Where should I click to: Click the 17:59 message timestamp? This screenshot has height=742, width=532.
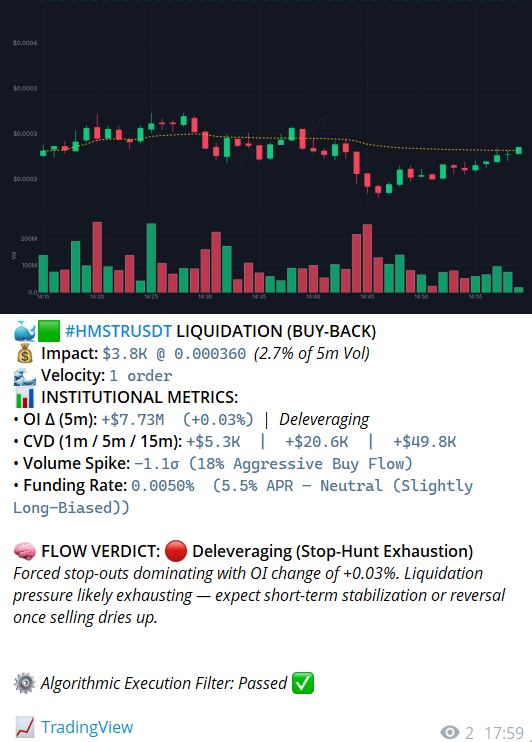point(504,733)
